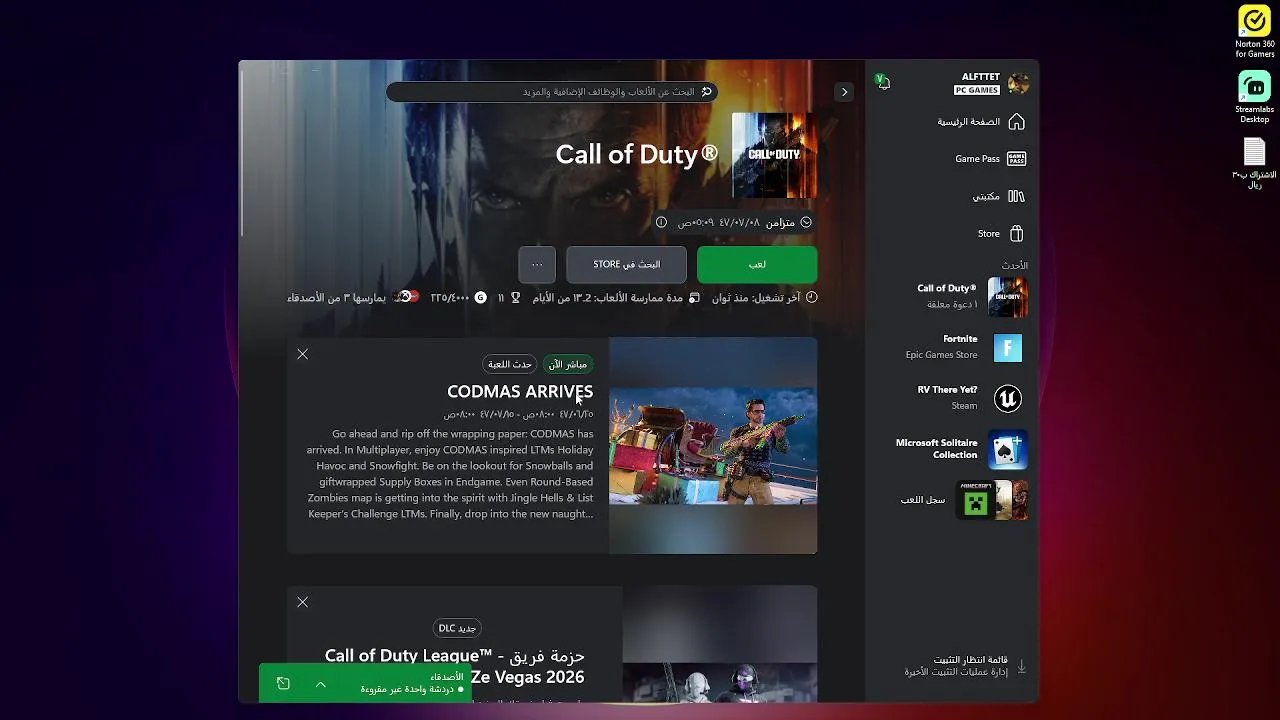Open Streamlabs Desktop shortcut

click(1254, 98)
